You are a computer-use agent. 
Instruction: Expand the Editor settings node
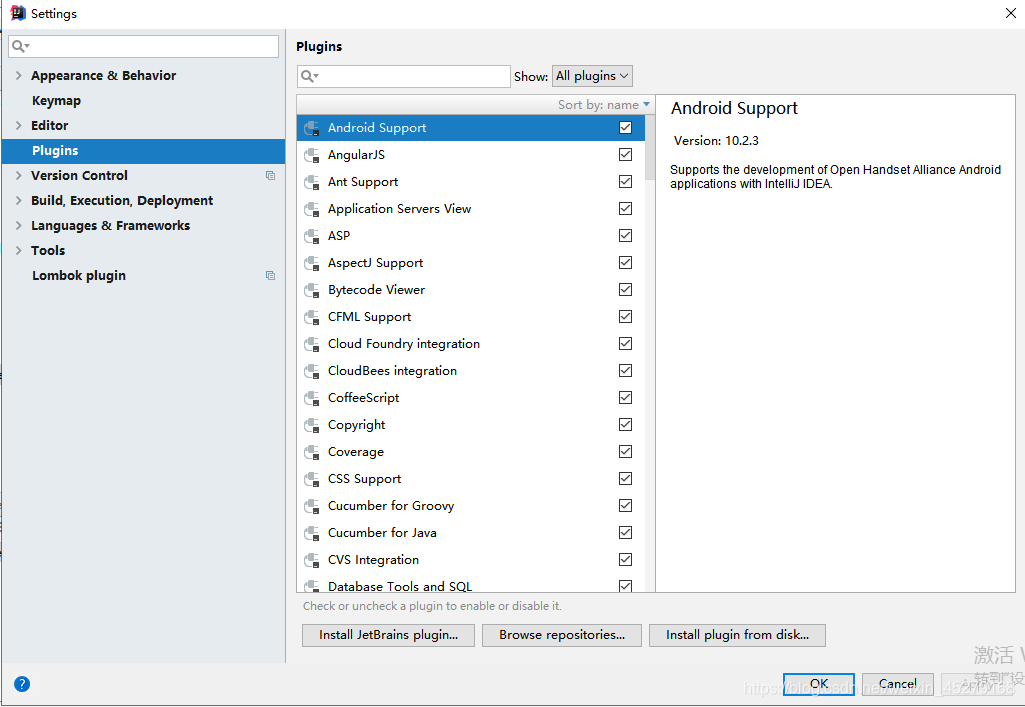18,125
